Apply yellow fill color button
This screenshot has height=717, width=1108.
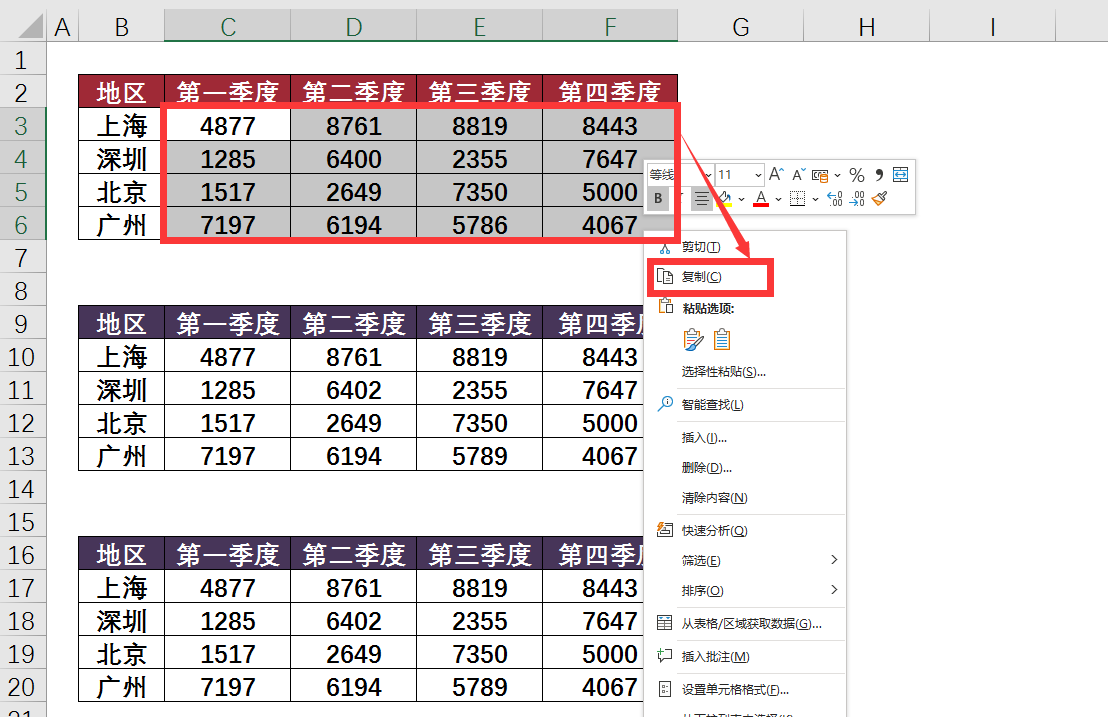point(724,198)
